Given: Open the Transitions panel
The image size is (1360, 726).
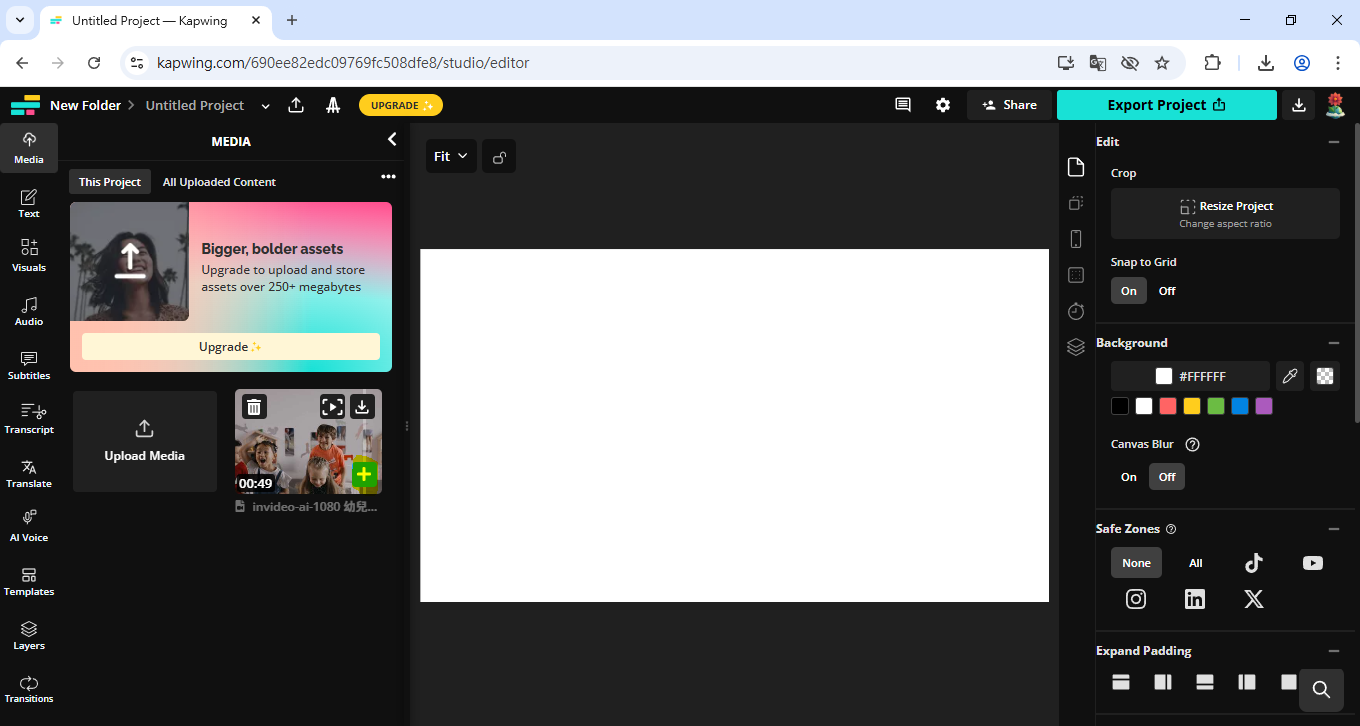Looking at the screenshot, I should pos(29,688).
